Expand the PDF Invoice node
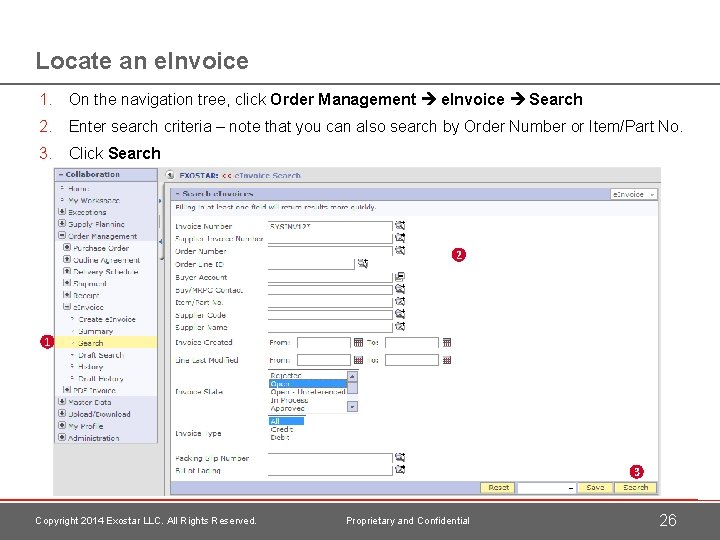 click(x=67, y=390)
